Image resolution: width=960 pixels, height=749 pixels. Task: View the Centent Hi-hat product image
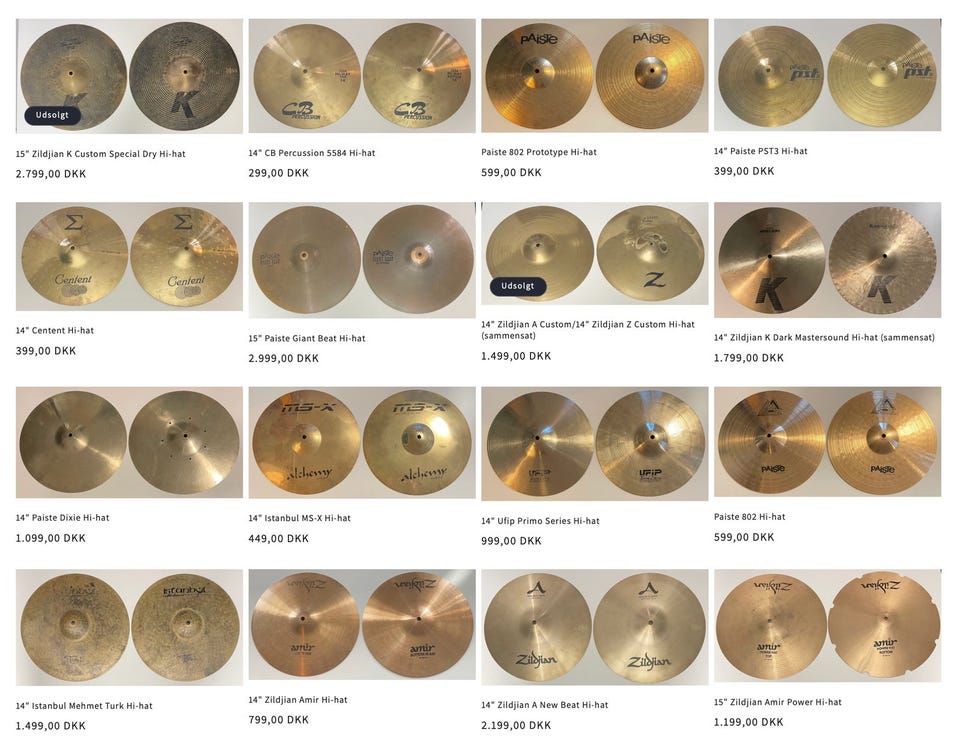pyautogui.click(x=129, y=257)
